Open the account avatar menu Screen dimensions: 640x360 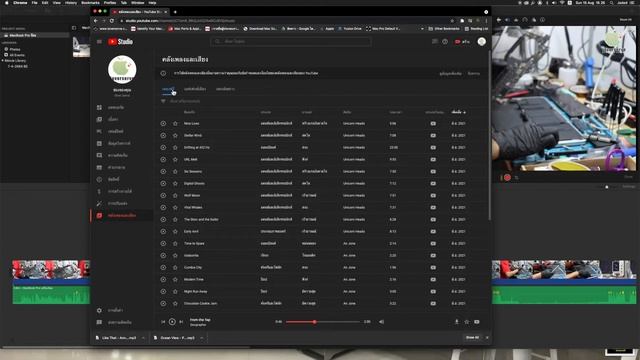tap(482, 41)
